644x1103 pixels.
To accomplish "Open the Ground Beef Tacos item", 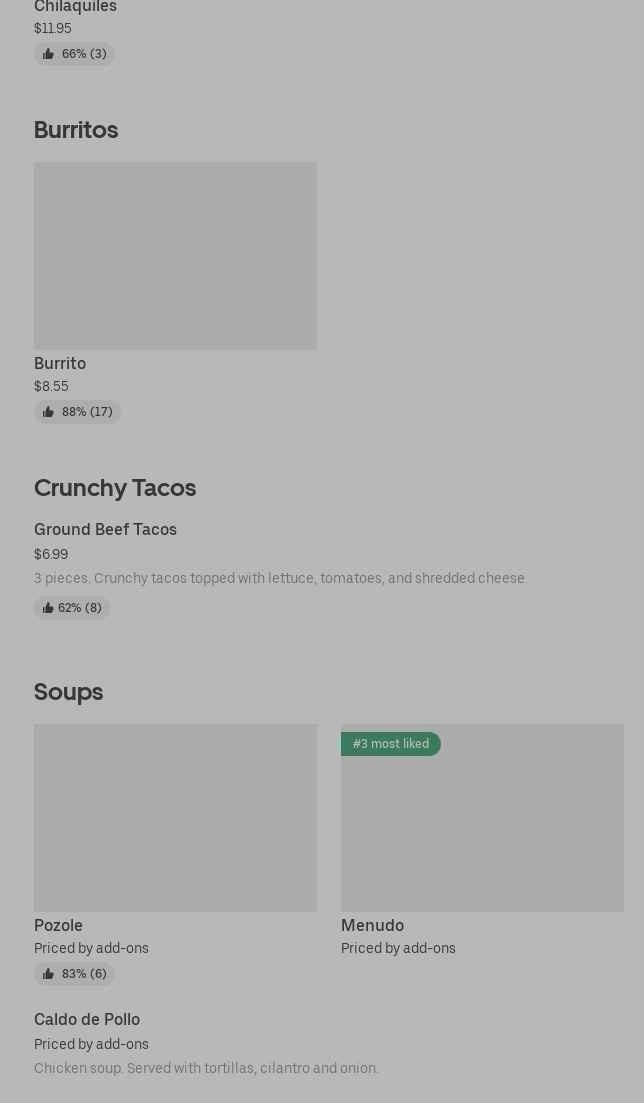I will 105,530.
